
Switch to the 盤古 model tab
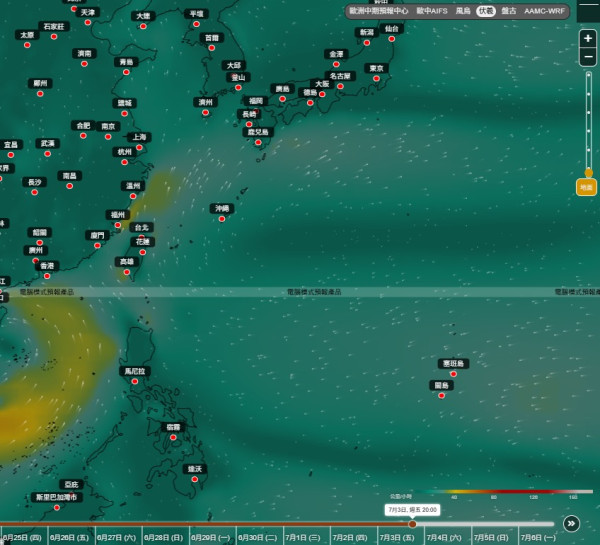pyautogui.click(x=509, y=11)
